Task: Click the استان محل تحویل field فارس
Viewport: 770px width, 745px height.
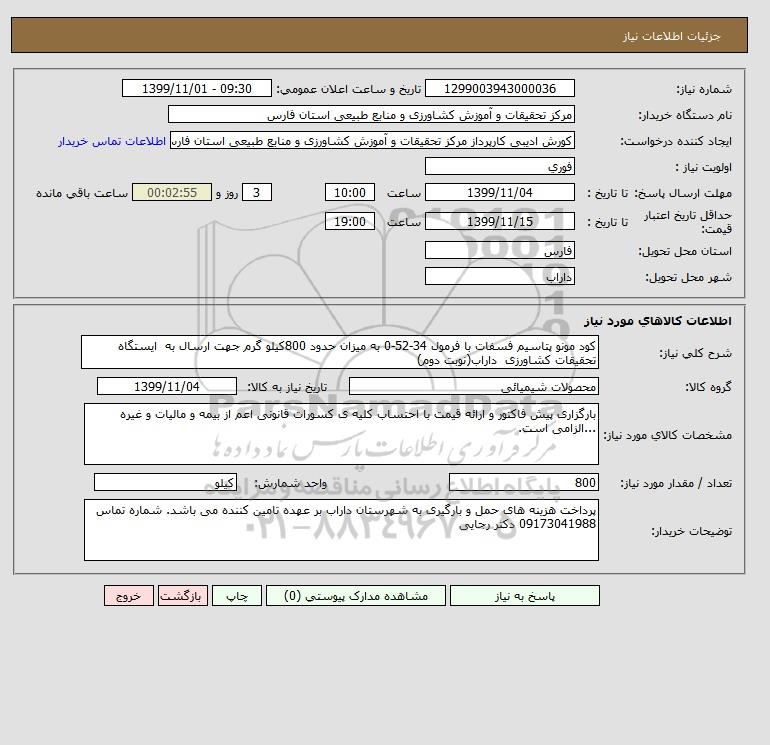Action: coord(499,250)
